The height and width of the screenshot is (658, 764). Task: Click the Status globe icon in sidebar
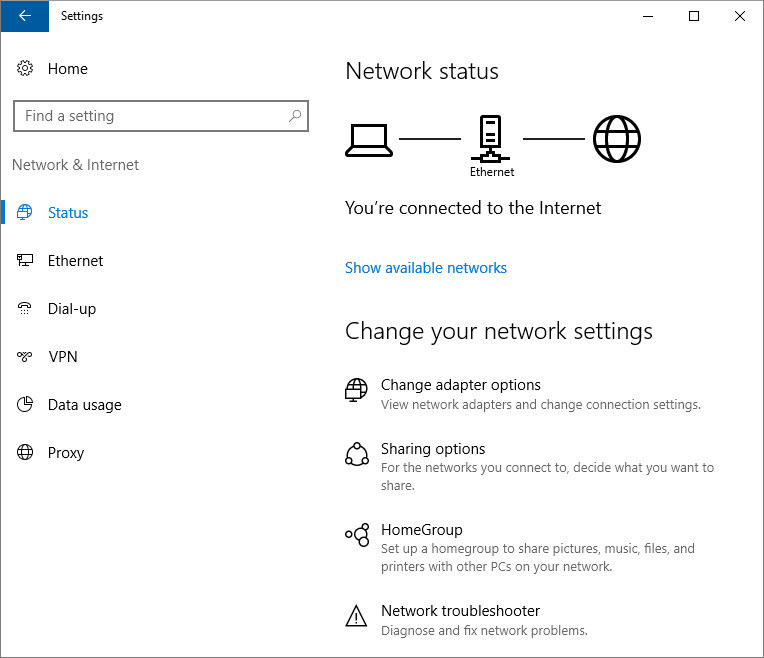pos(25,213)
